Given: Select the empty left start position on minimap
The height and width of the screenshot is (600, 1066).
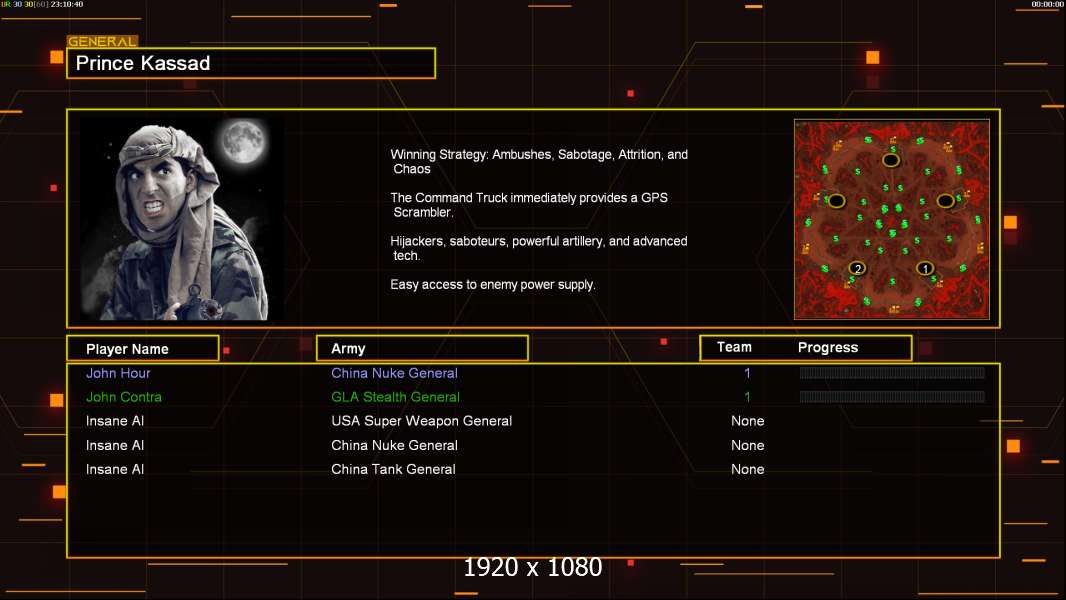Looking at the screenshot, I should (x=836, y=200).
